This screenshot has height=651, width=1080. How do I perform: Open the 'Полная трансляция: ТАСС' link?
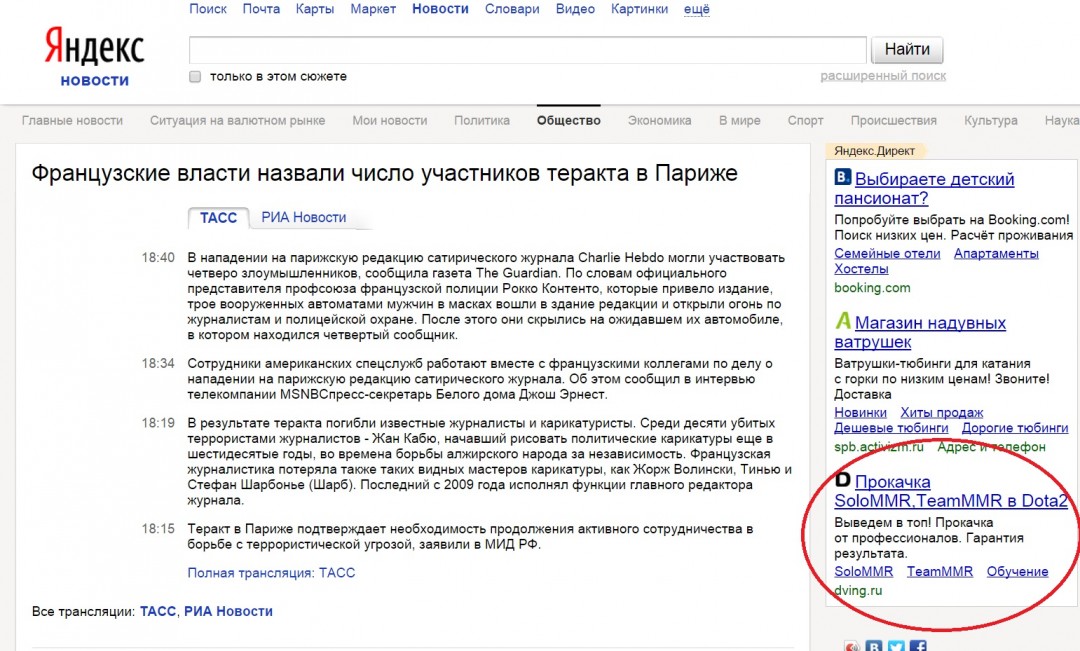pos(271,572)
